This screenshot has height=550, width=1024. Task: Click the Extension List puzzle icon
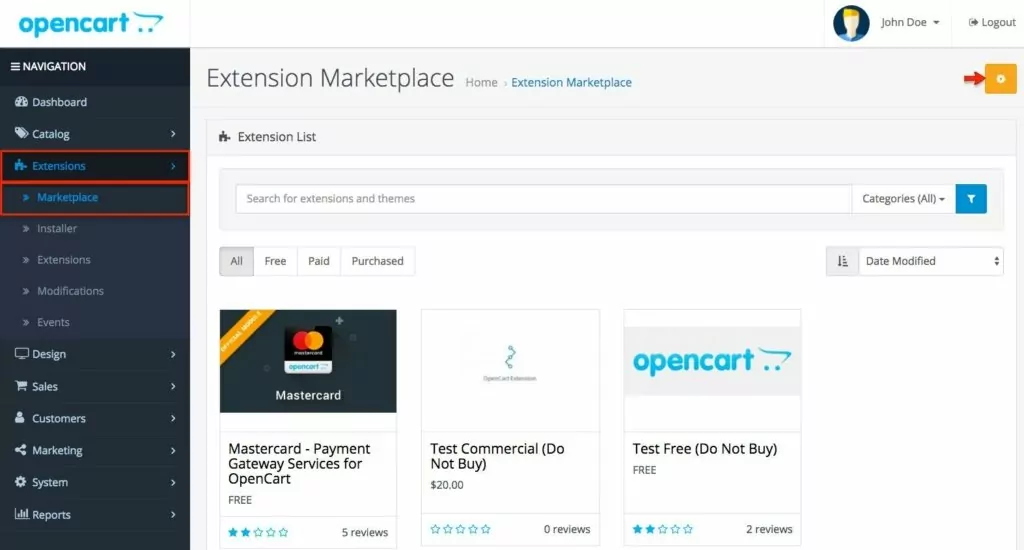[225, 137]
